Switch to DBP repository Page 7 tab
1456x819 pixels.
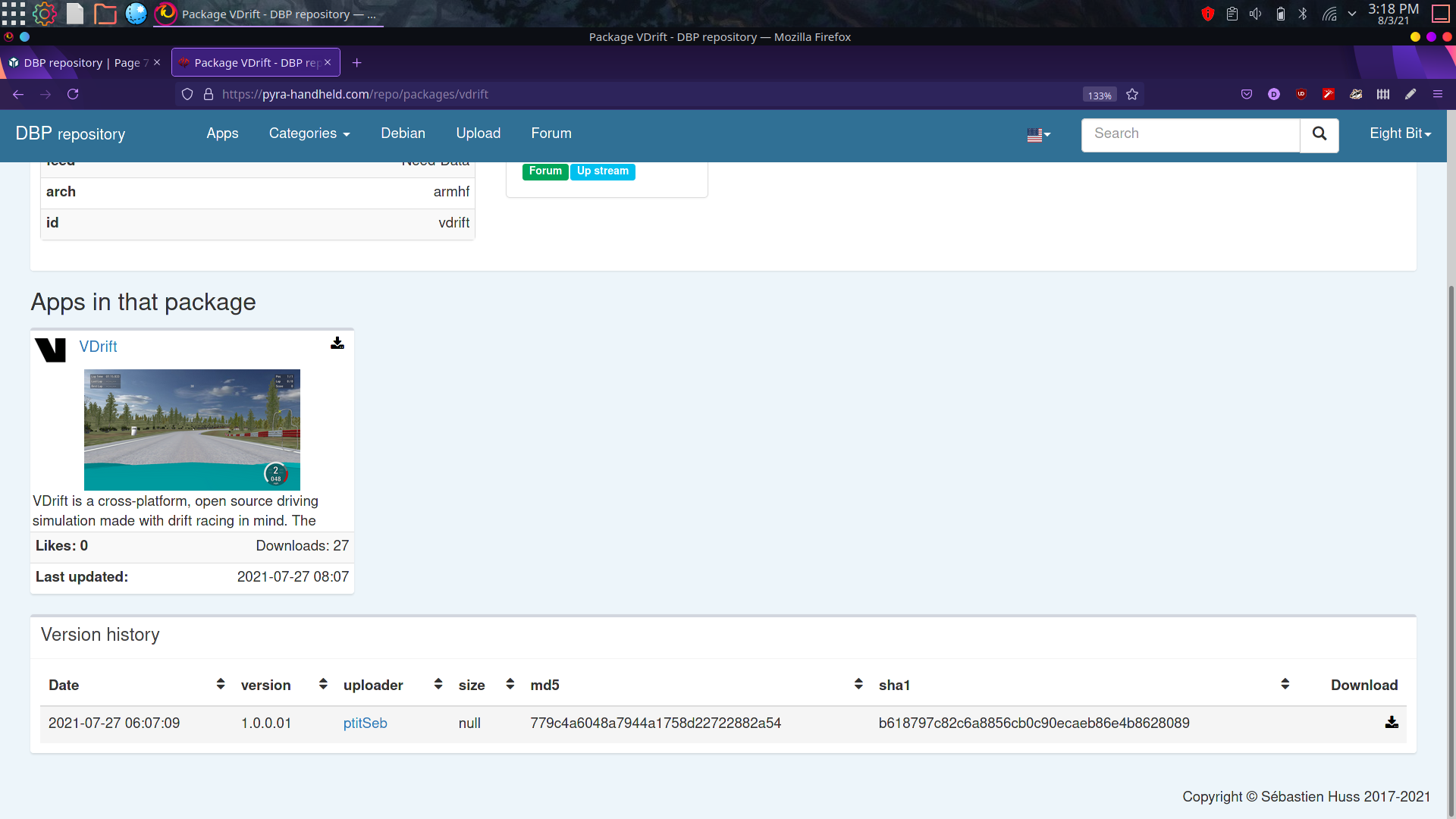pos(80,63)
